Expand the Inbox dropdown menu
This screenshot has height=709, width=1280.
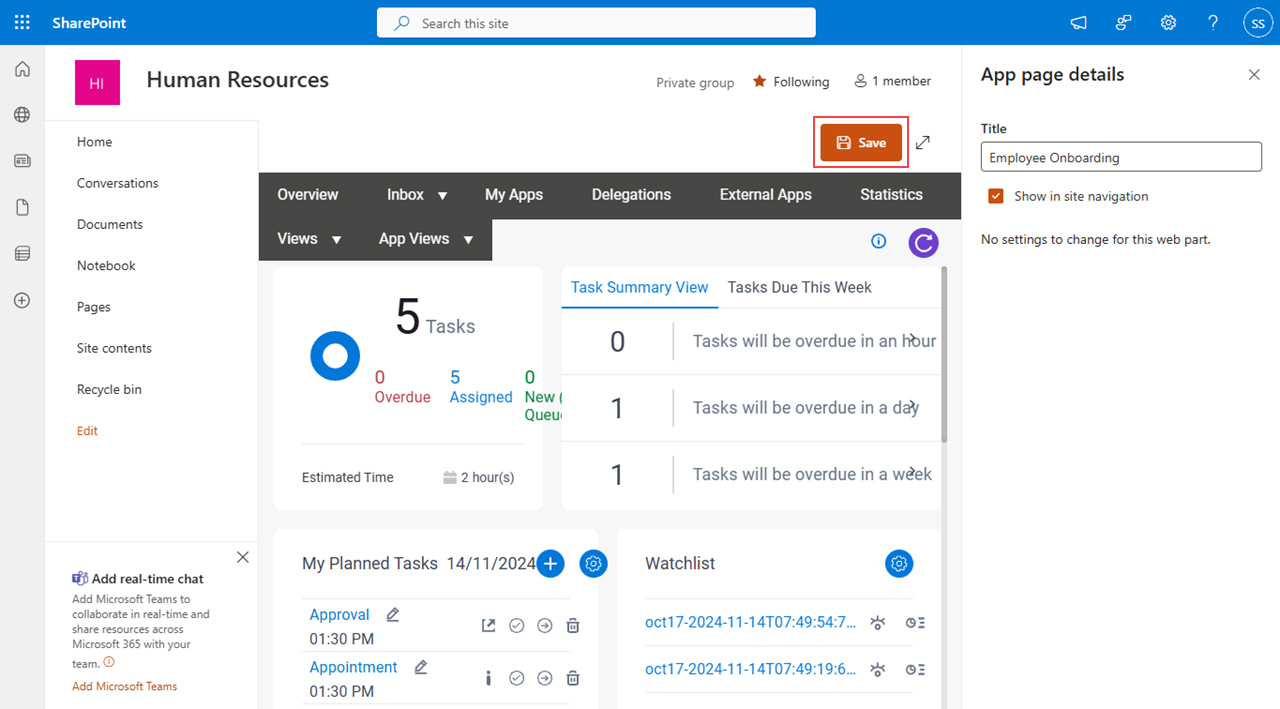[x=442, y=196]
